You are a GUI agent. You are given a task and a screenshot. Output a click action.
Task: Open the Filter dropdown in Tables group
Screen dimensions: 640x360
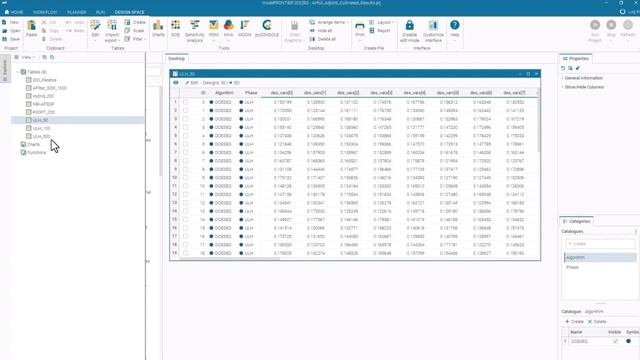point(135,39)
